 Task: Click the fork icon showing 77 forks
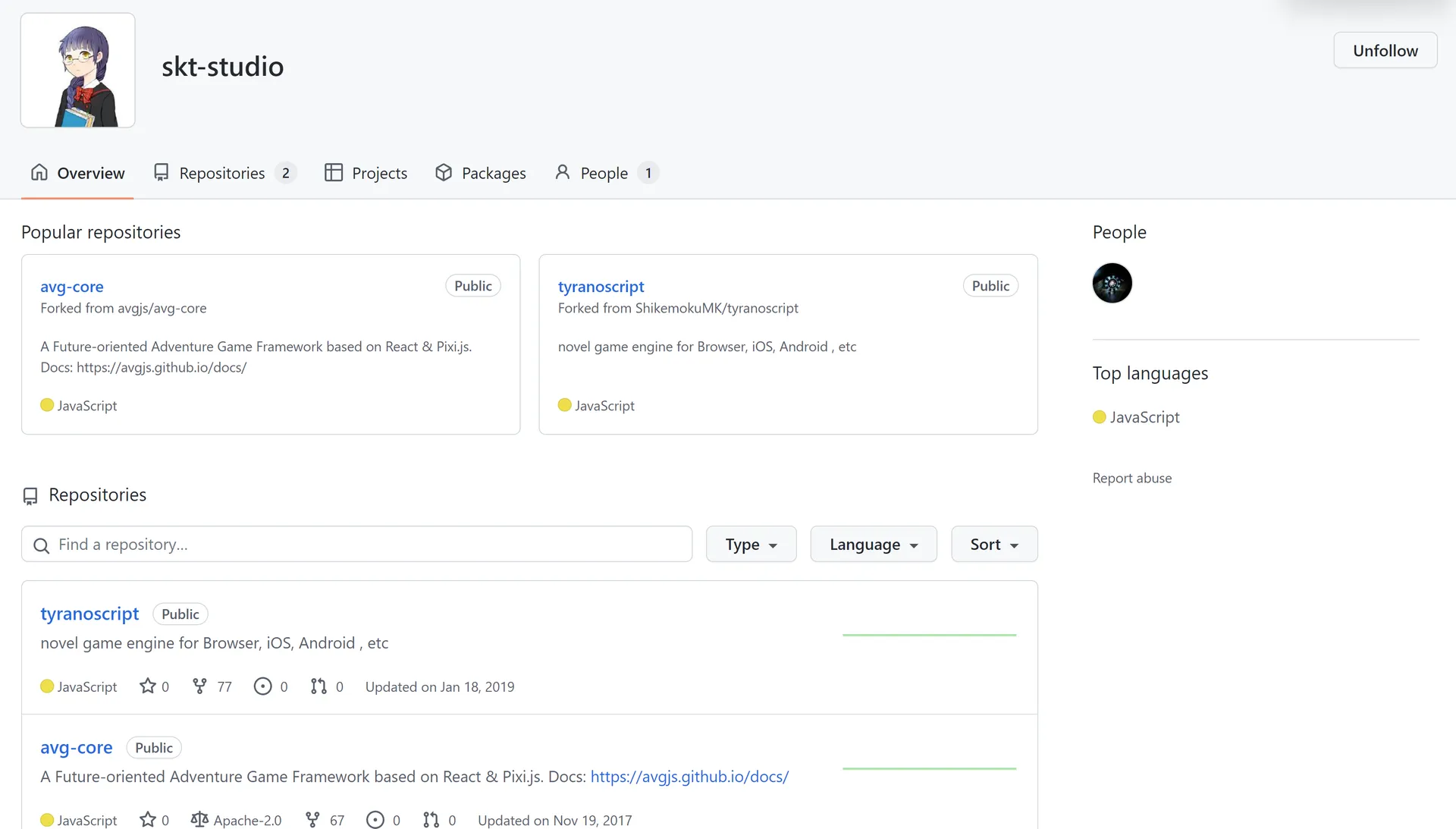[x=199, y=686]
